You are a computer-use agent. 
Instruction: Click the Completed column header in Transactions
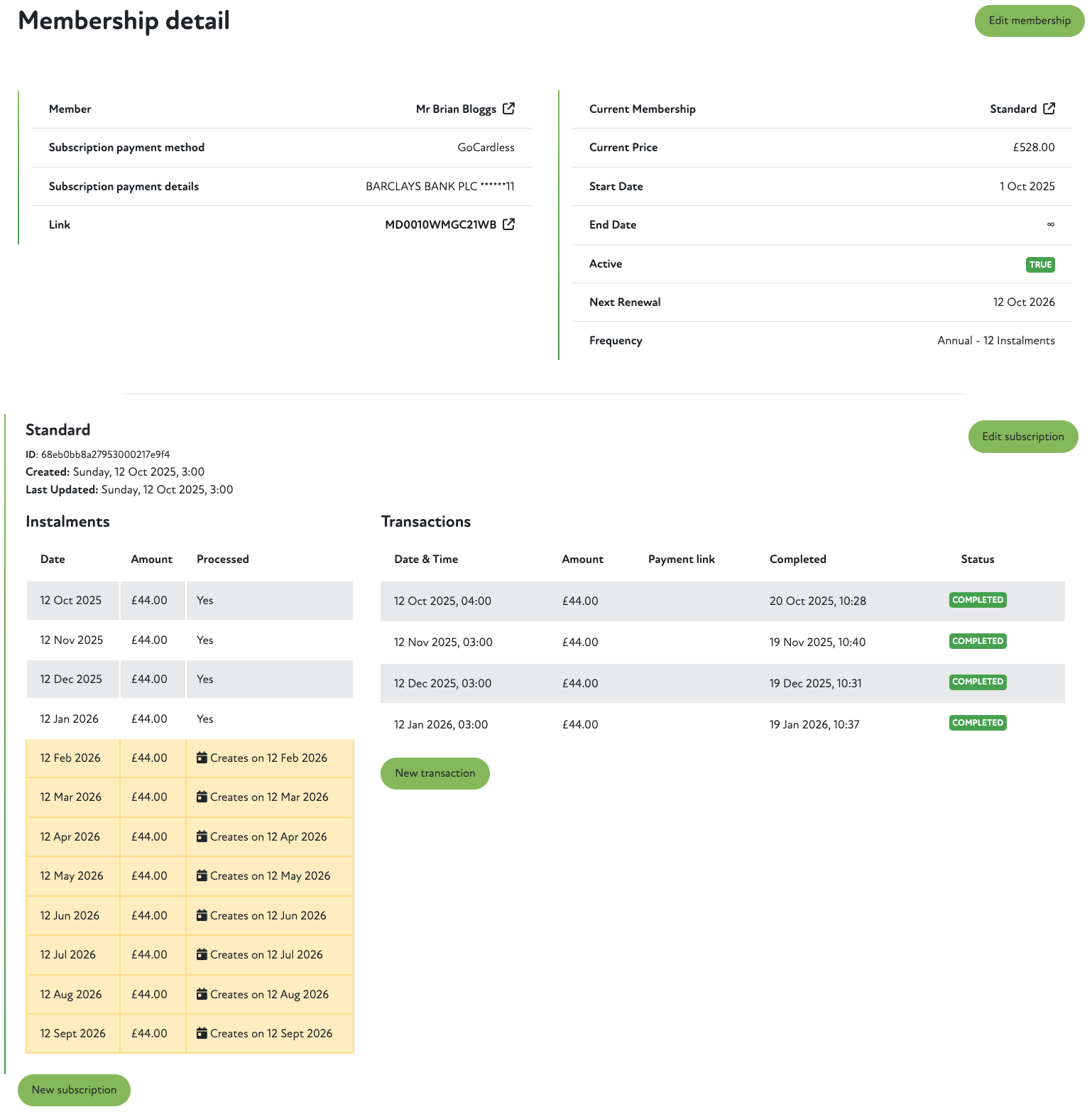click(x=797, y=559)
